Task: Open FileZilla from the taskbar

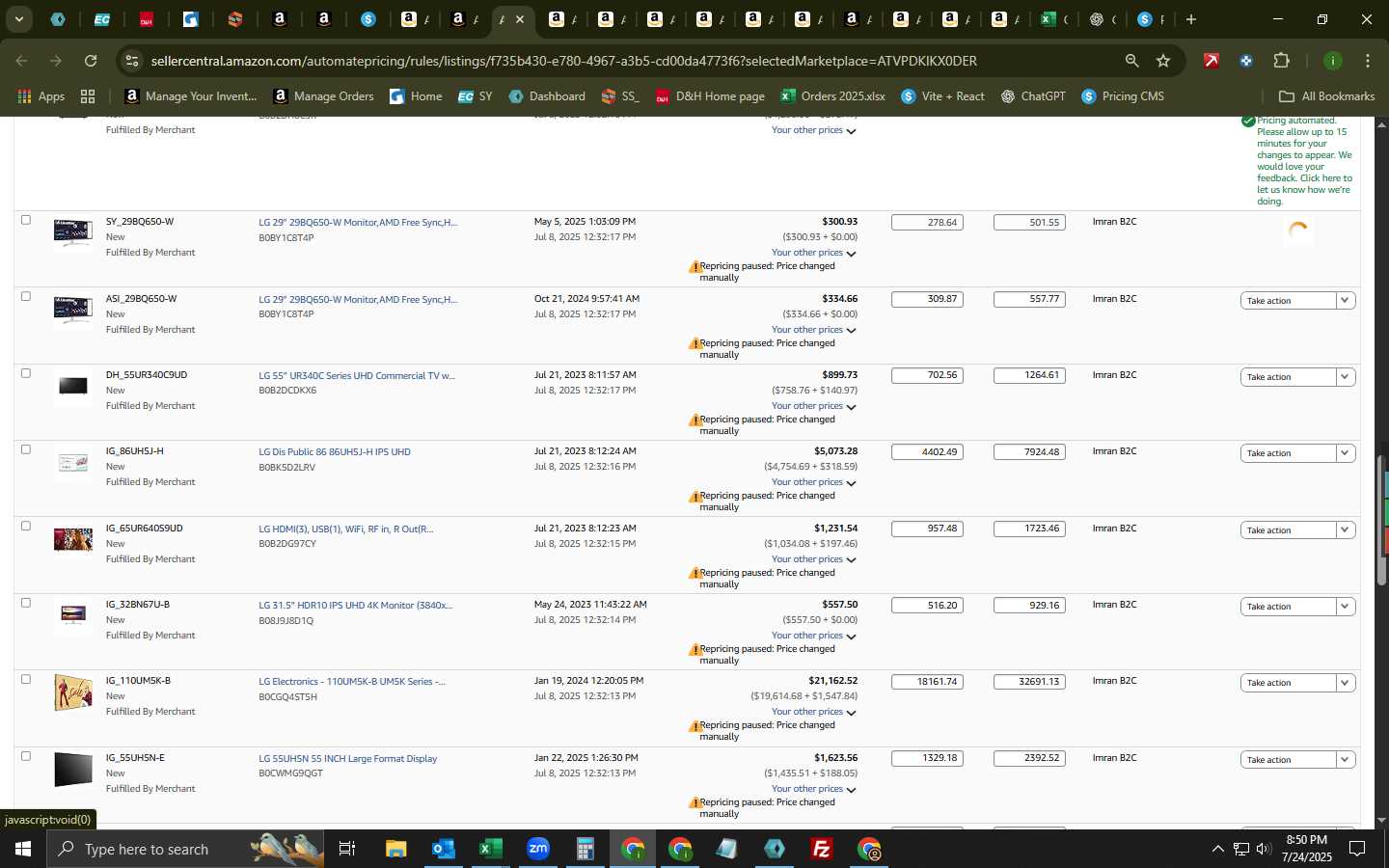Action: pyautogui.click(x=822, y=849)
